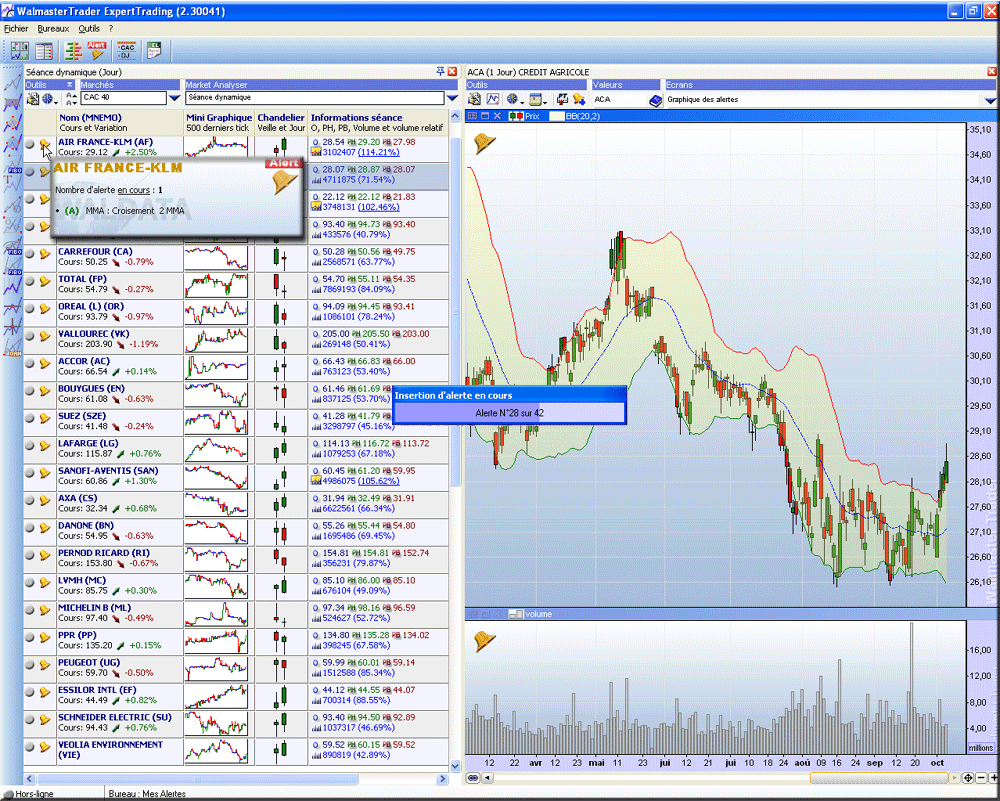Toggle the round indicator beside CARREFOUR (CA)
This screenshot has width=1000, height=801.
pos(30,254)
